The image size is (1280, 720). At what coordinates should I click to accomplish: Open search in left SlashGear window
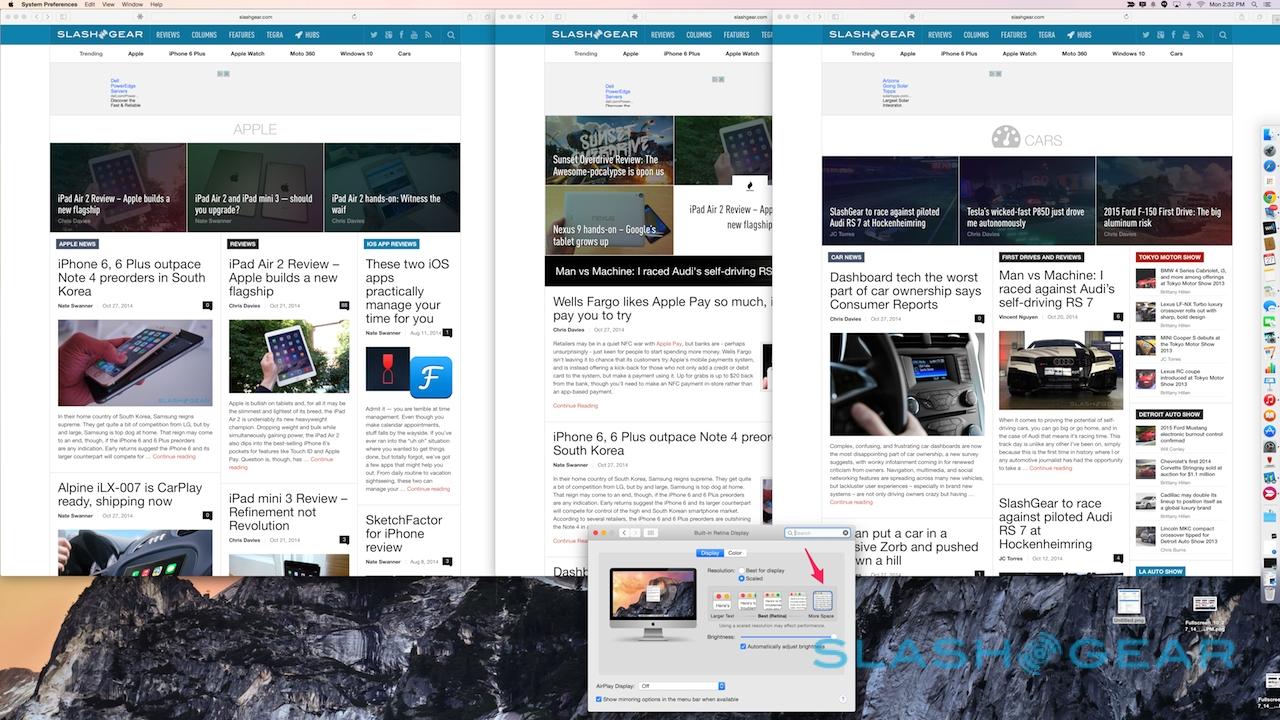click(451, 35)
